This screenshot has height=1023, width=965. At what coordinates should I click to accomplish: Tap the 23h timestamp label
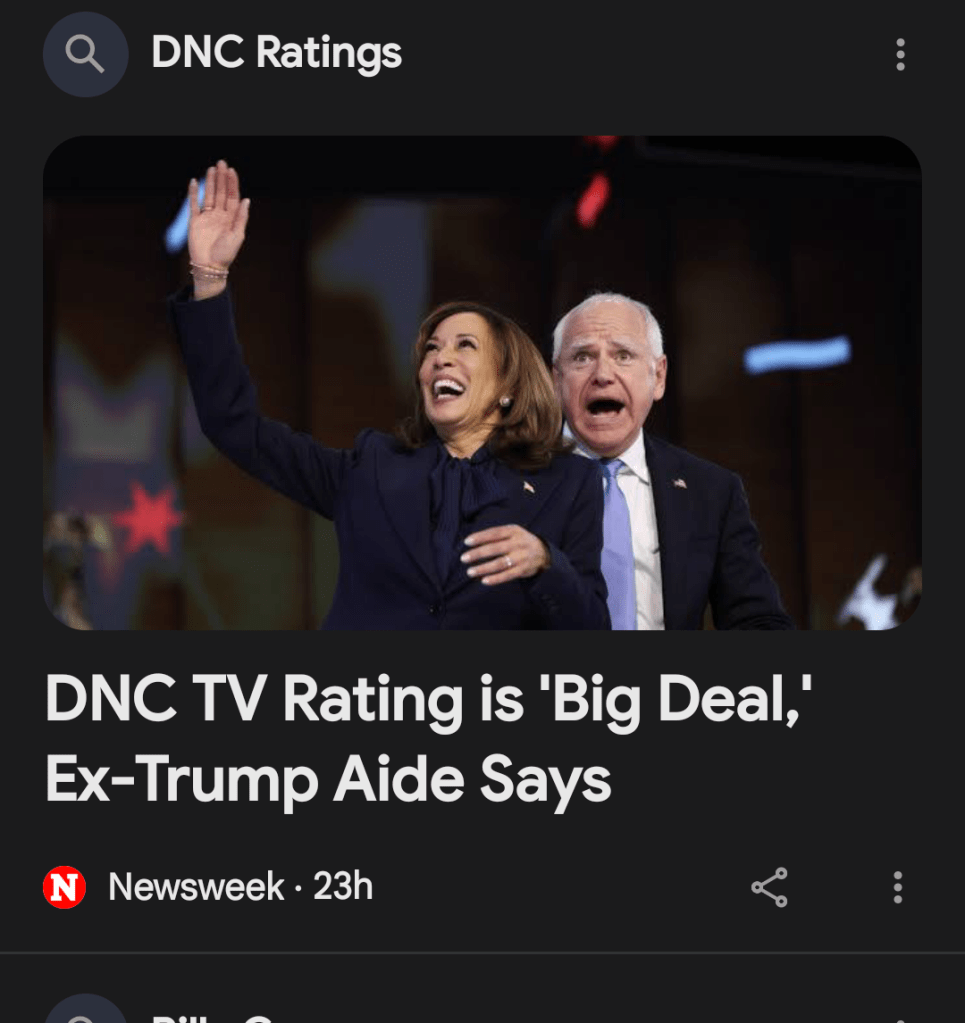343,887
